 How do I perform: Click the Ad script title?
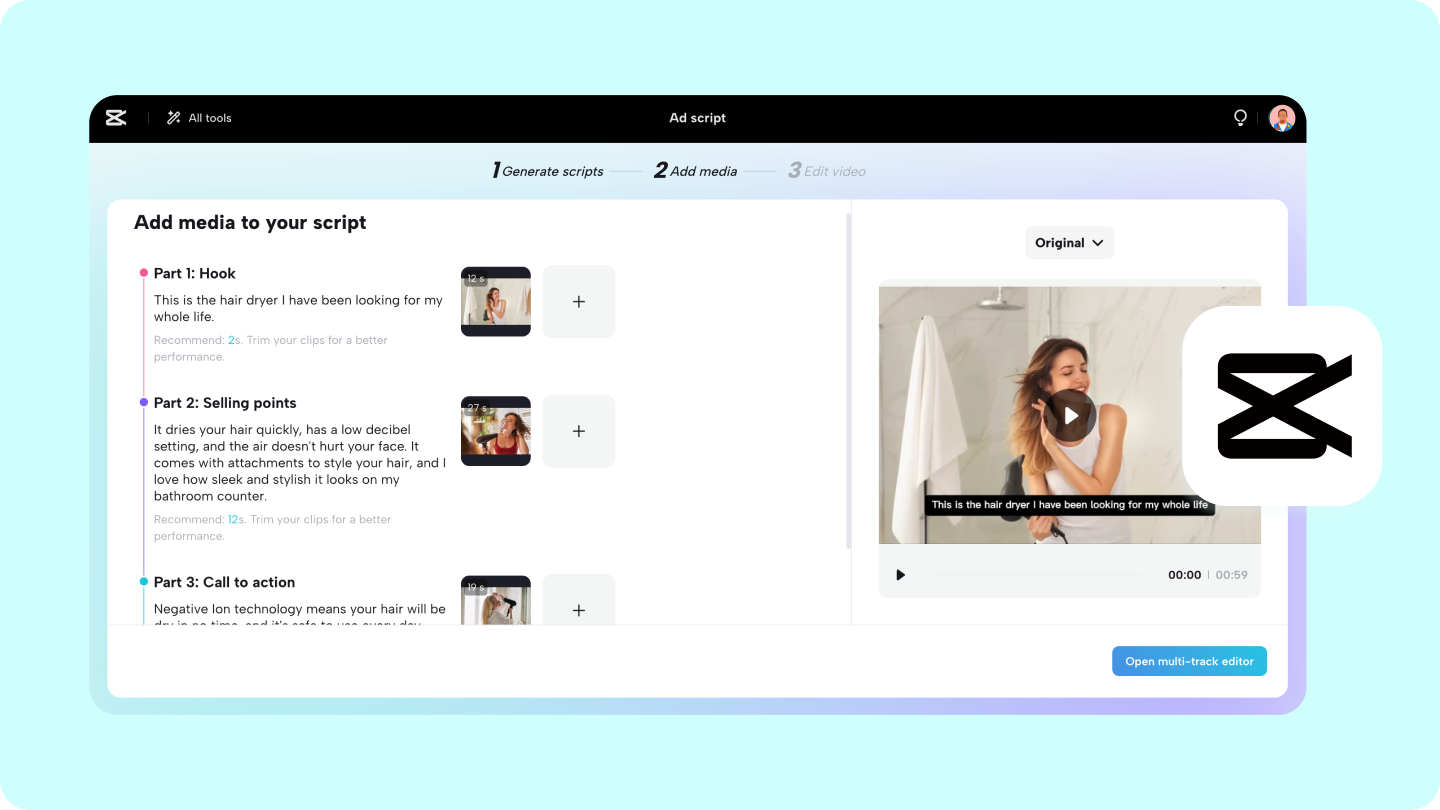point(698,118)
